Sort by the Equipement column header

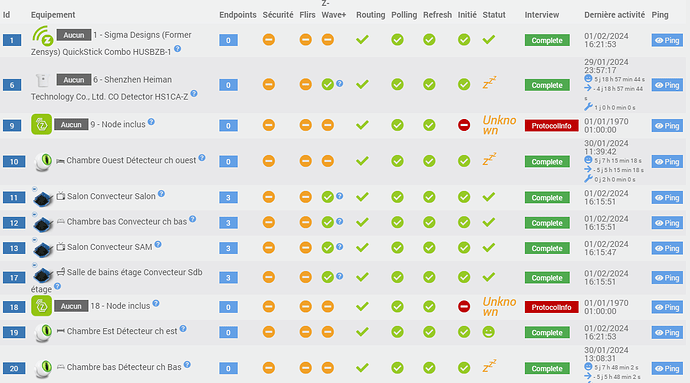pos(53,15)
